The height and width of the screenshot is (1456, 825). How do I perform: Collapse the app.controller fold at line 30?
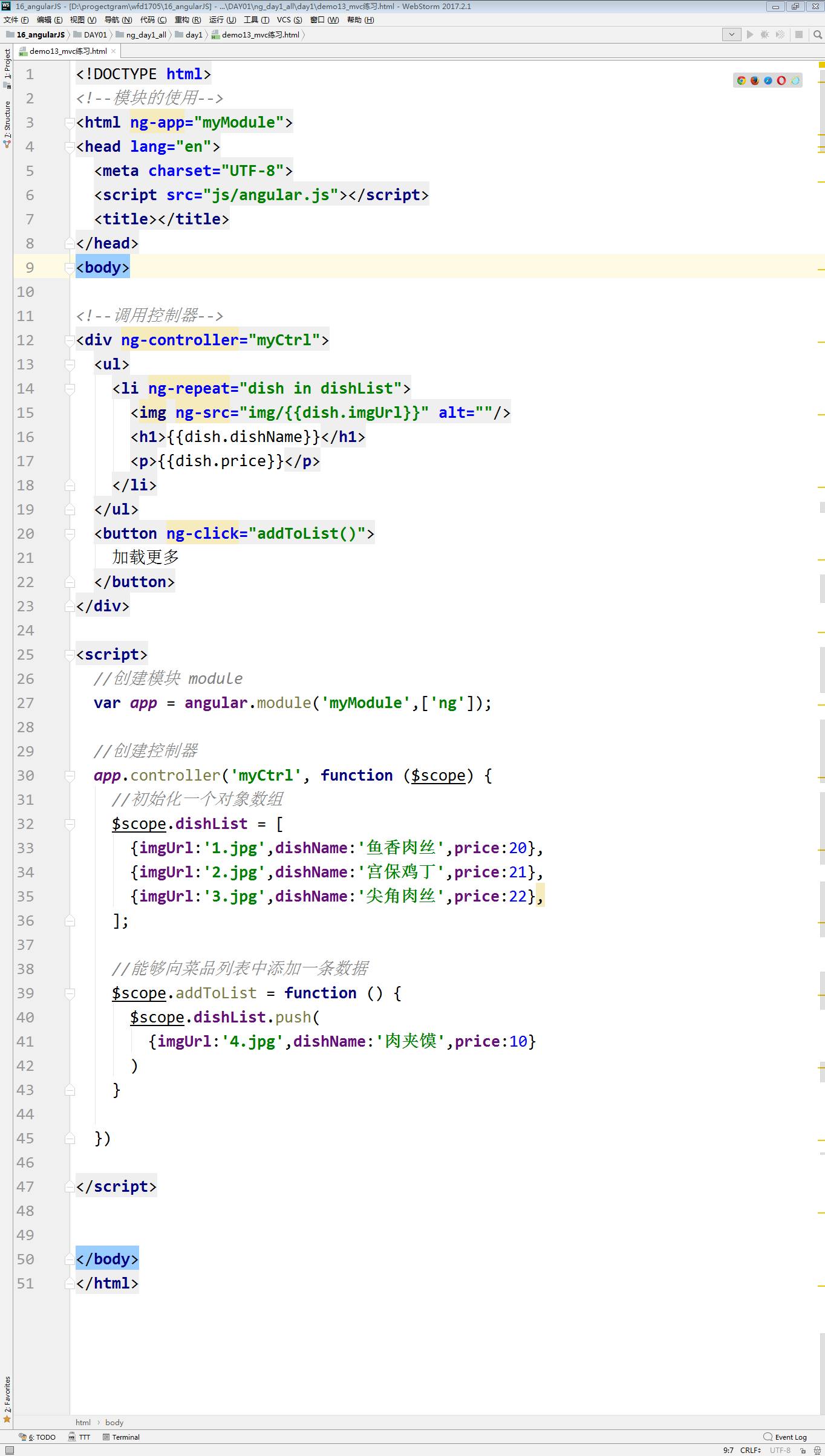coord(70,776)
